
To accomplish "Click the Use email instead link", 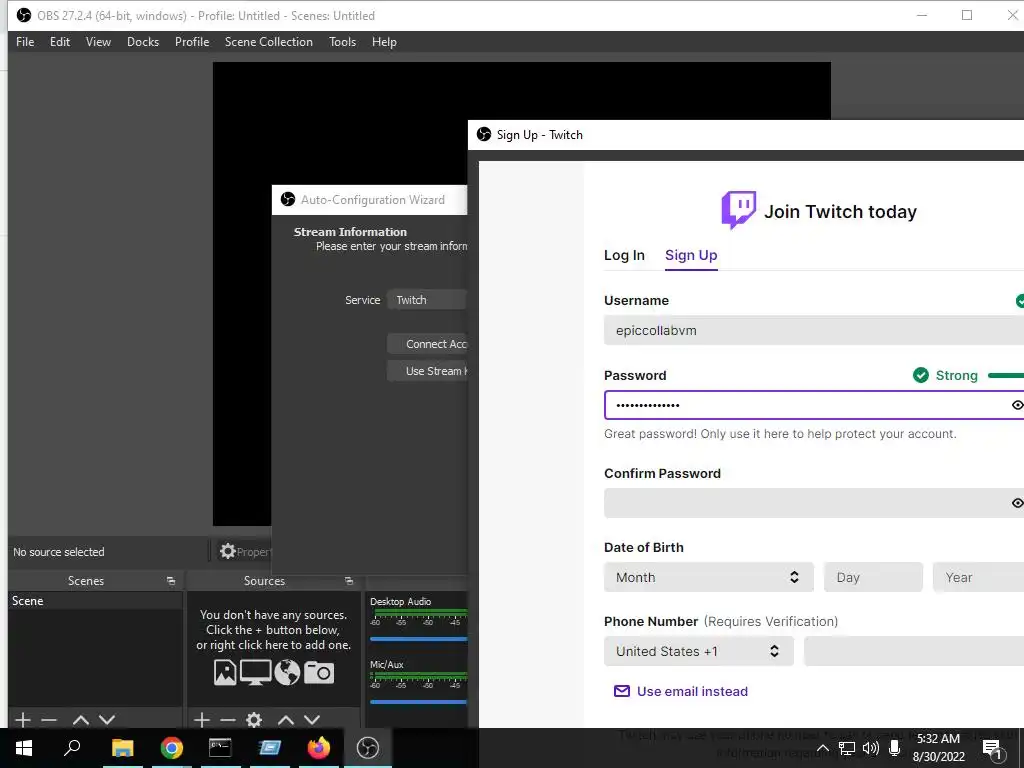I will point(681,691).
